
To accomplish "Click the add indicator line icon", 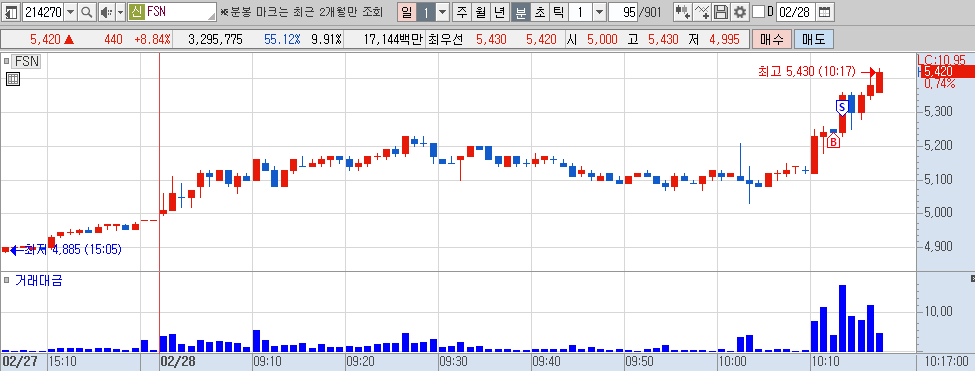I will coord(702,12).
